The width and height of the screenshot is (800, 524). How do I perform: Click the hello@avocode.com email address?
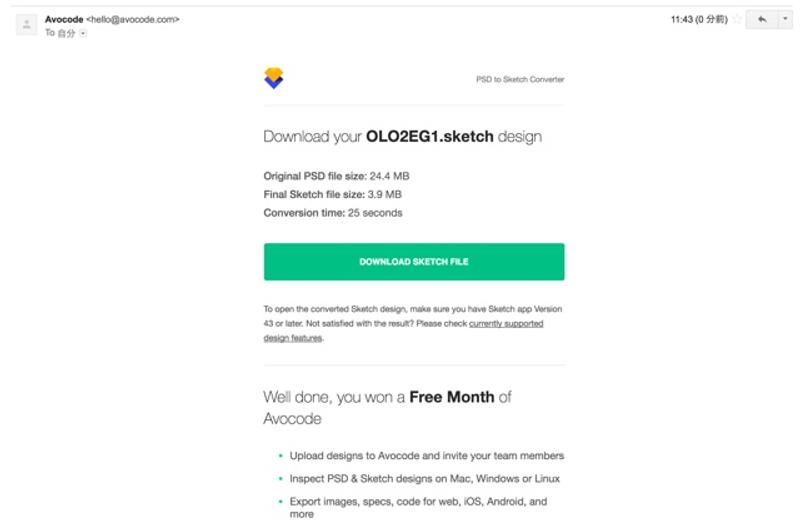coord(133,19)
